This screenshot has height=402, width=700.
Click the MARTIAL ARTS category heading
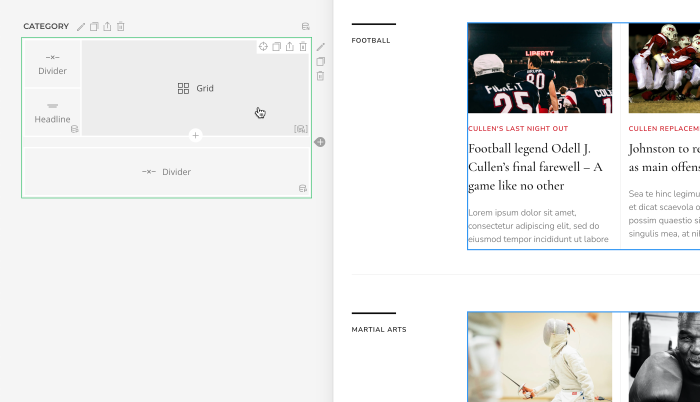coord(379,330)
